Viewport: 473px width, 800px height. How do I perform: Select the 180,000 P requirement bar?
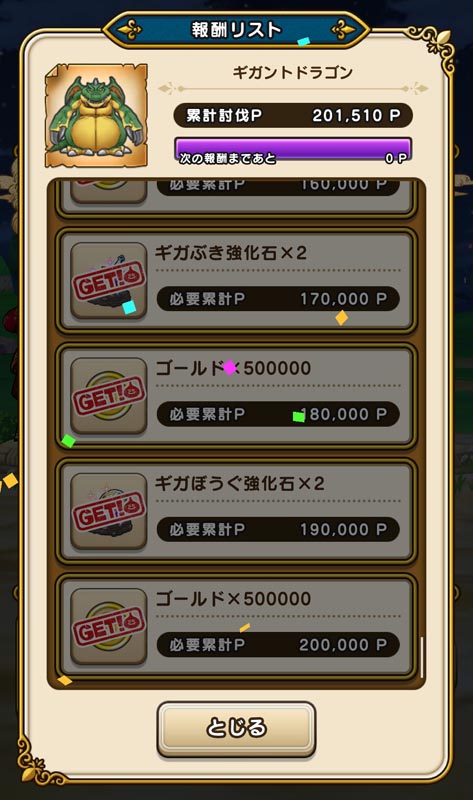click(278, 414)
